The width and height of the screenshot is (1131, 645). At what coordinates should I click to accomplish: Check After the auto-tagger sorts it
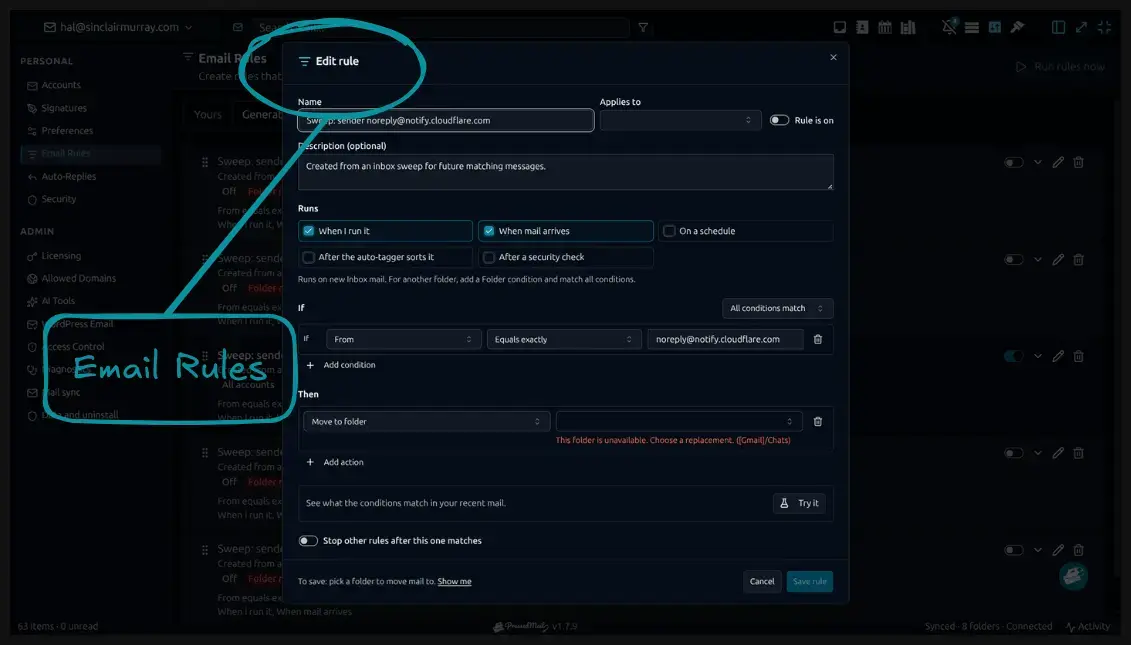(x=309, y=257)
